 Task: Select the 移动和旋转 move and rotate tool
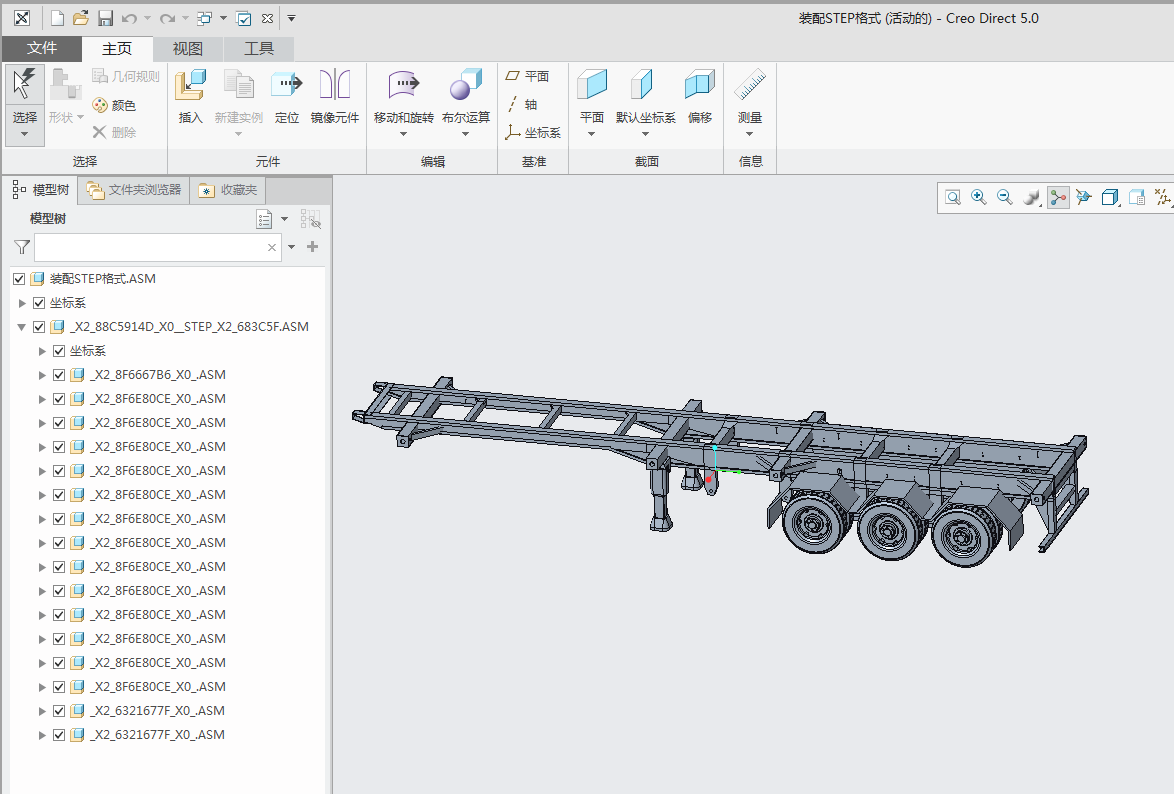pos(404,85)
